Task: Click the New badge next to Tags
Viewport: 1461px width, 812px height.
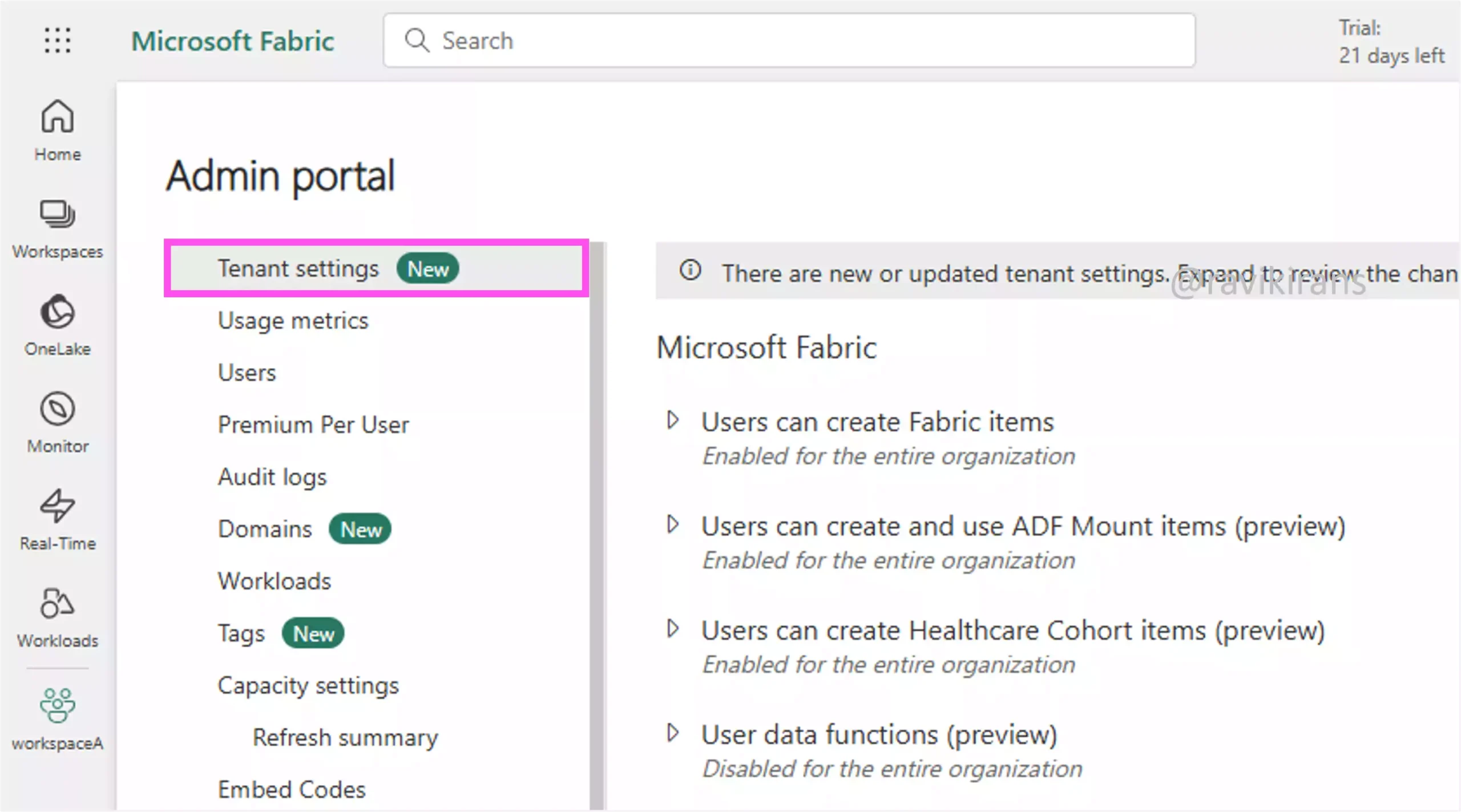Action: pyautogui.click(x=313, y=634)
